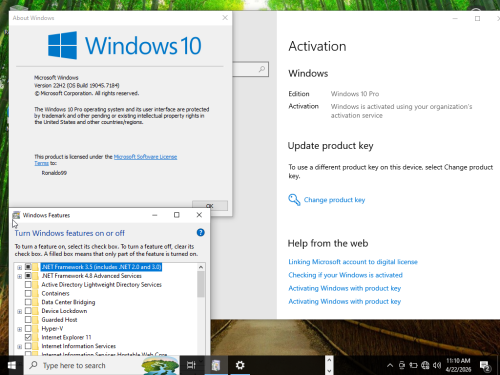Open Microsoft Software License Terms link
This screenshot has height=375, width=500.
[x=145, y=157]
